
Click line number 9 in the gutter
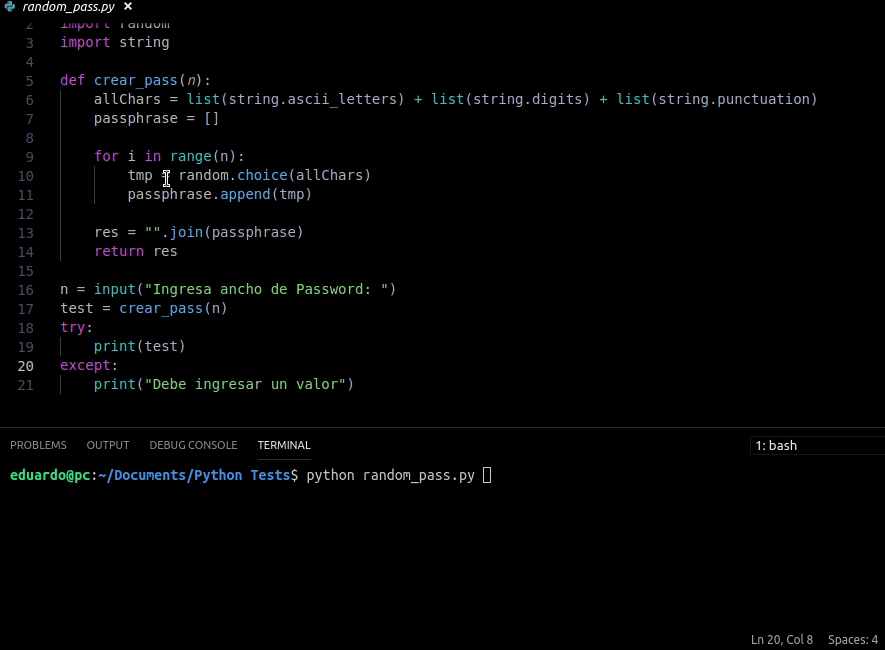29,156
